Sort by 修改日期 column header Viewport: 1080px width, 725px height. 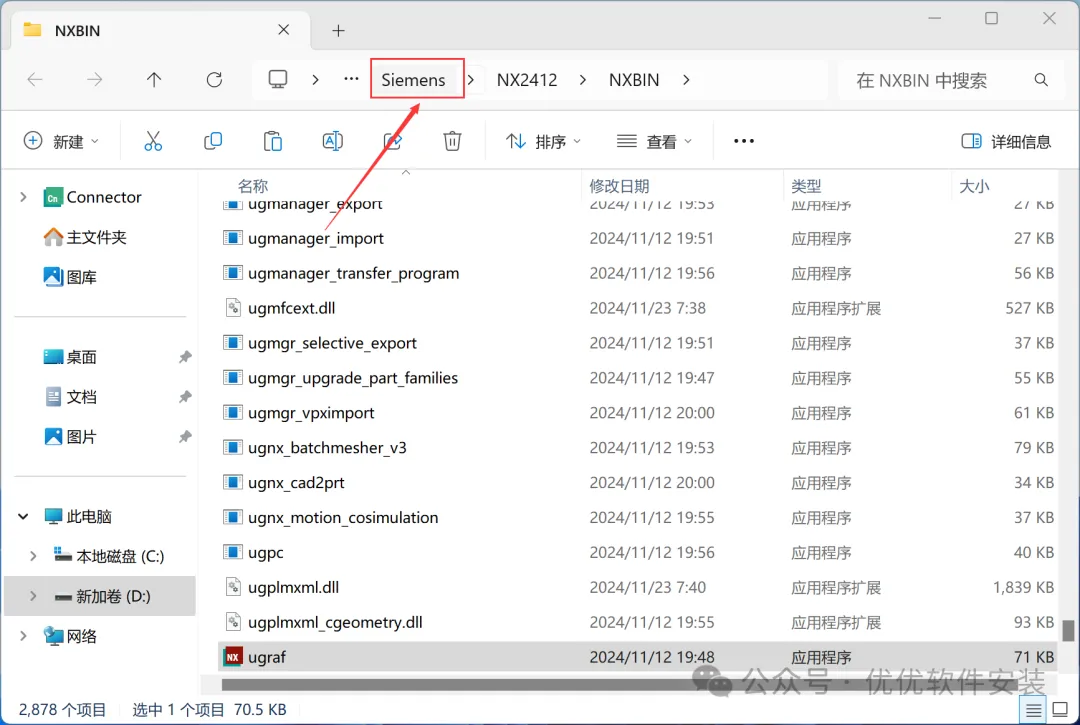tap(619, 186)
